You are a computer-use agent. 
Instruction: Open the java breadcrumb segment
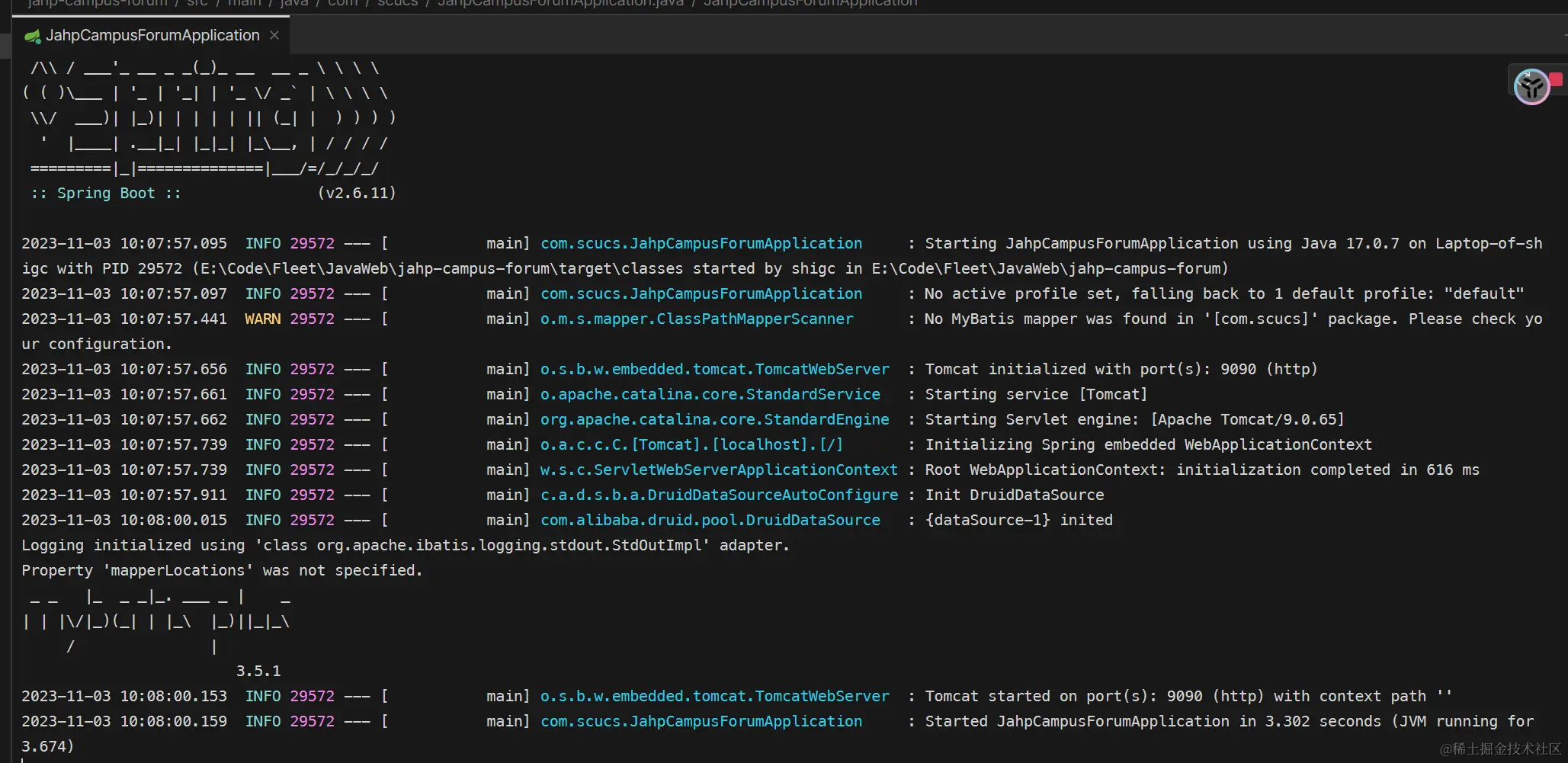(293, 3)
